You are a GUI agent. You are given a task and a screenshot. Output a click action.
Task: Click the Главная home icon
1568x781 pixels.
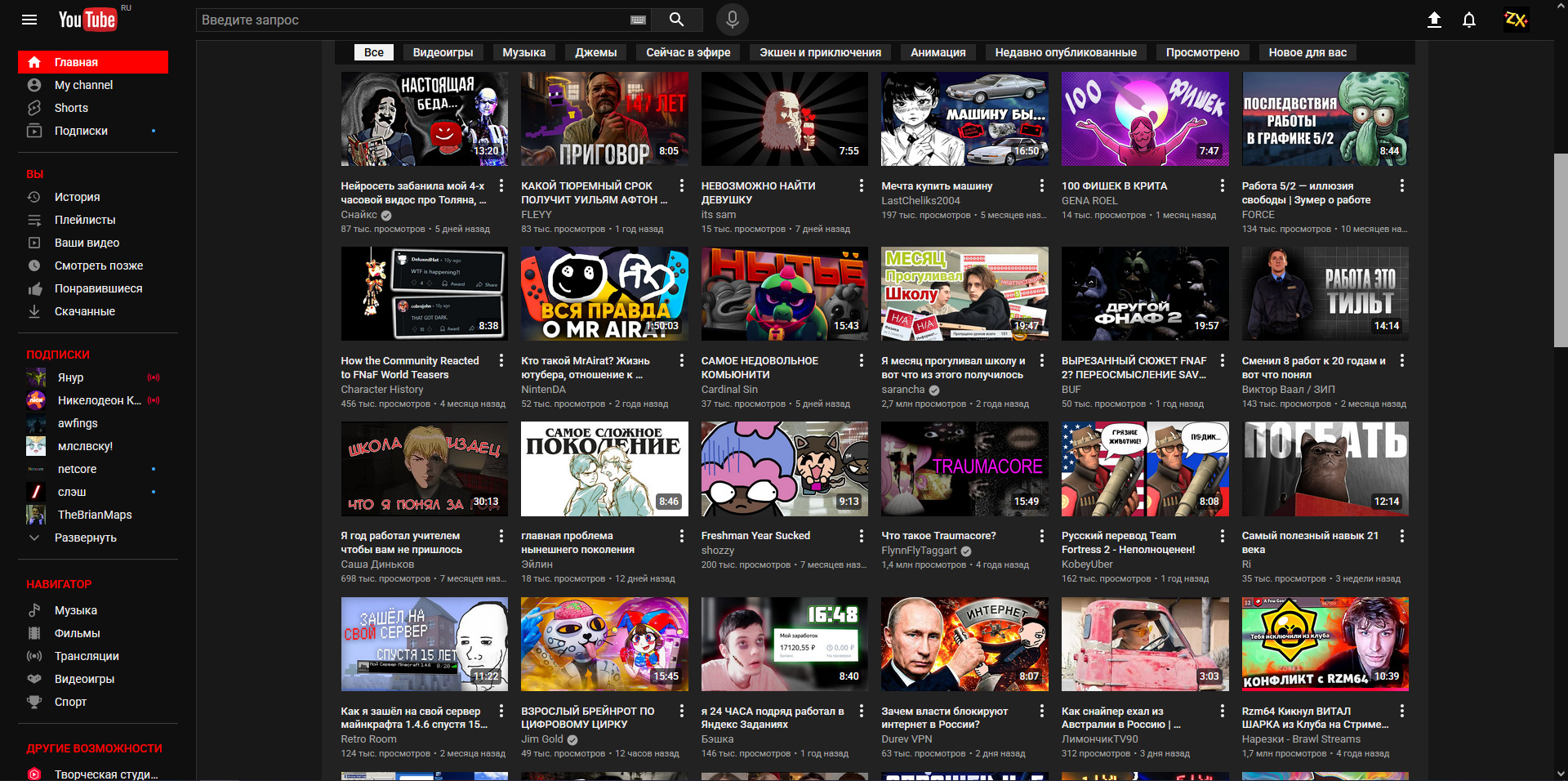coord(34,62)
